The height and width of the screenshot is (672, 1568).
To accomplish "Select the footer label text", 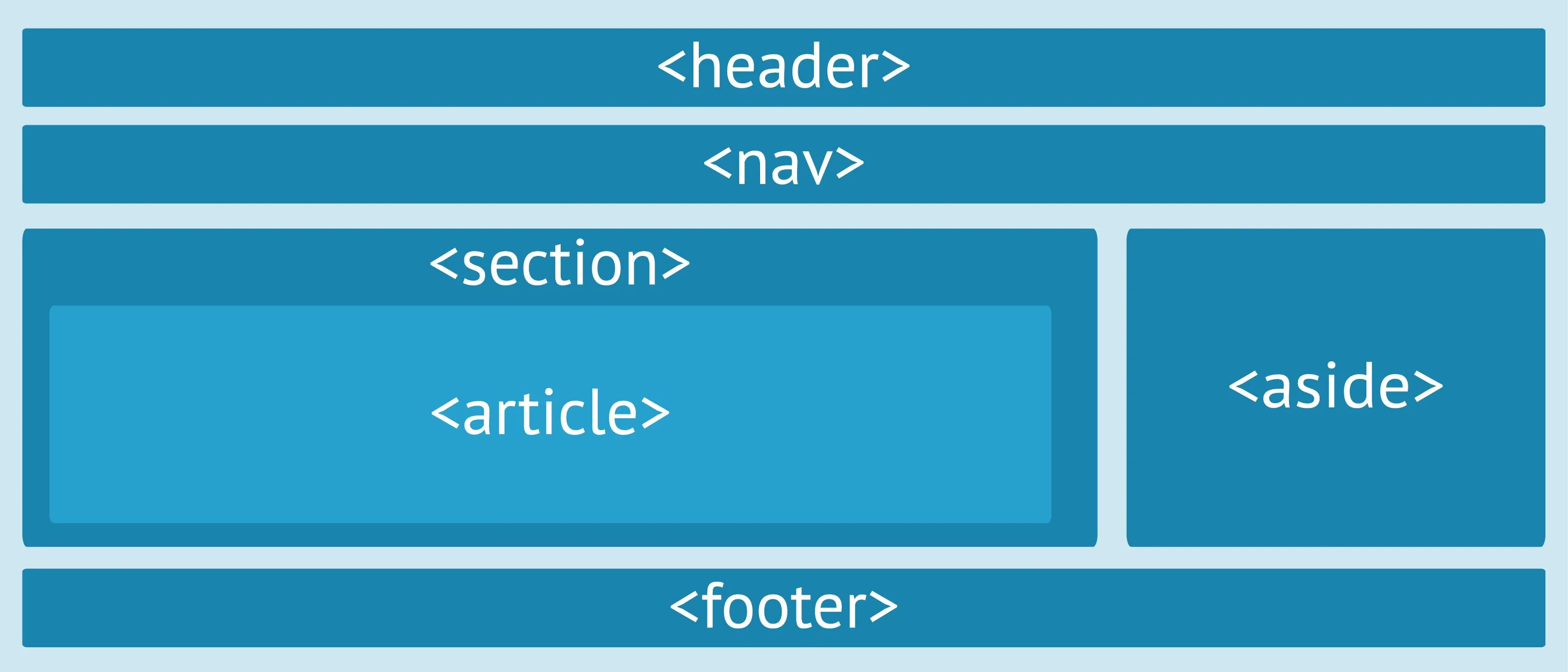I will click(783, 614).
